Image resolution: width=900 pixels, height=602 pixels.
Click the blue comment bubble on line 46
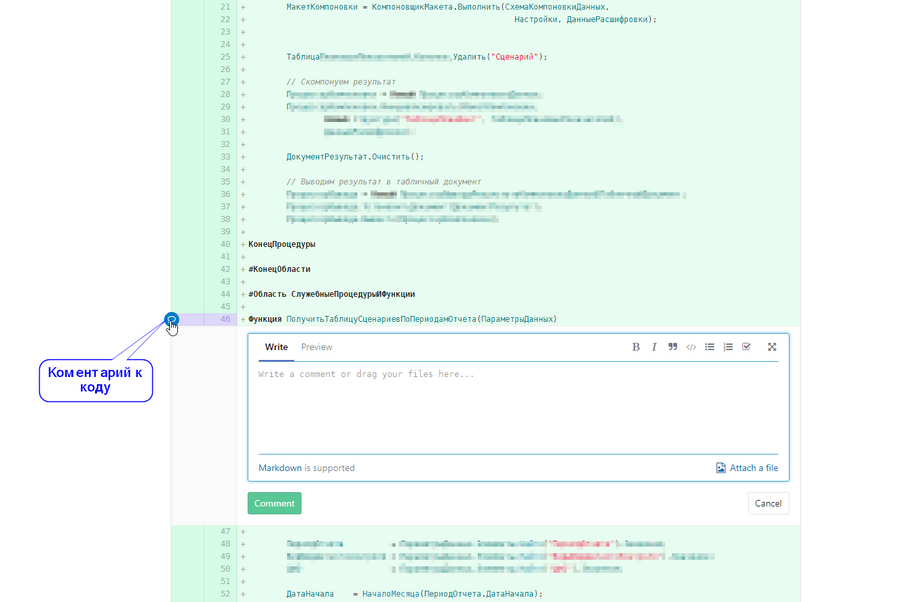171,320
